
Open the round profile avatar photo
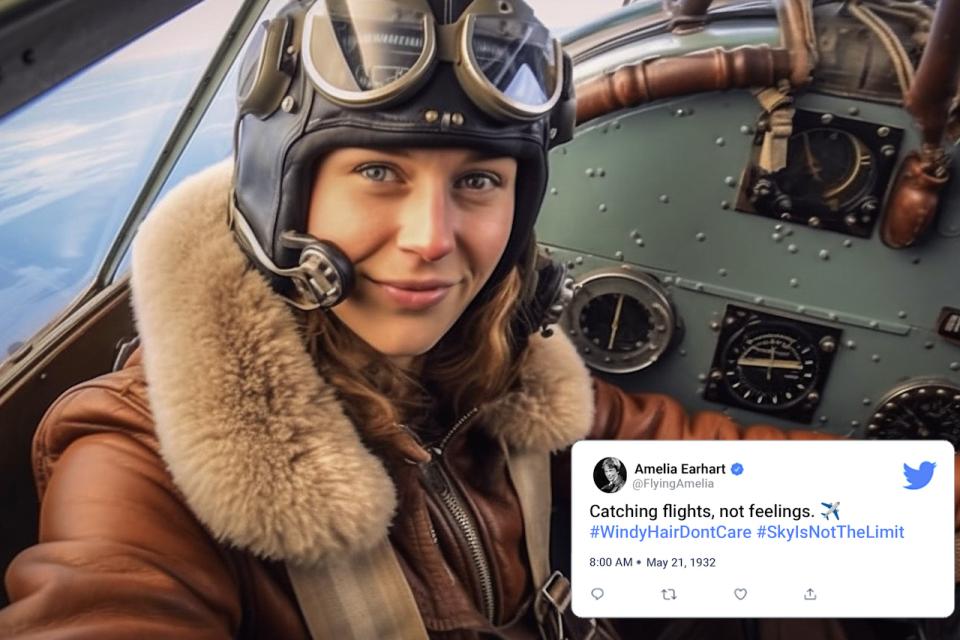[610, 475]
